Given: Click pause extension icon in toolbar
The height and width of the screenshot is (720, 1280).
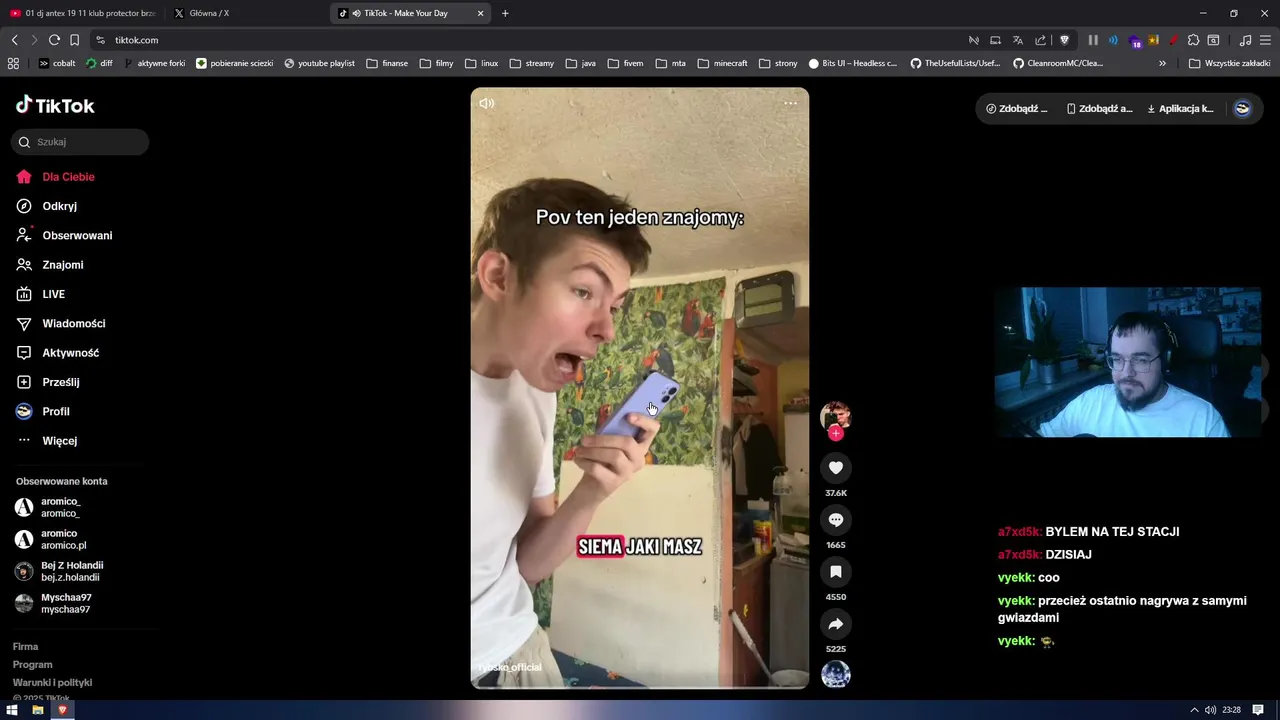Looking at the screenshot, I should [x=1093, y=40].
